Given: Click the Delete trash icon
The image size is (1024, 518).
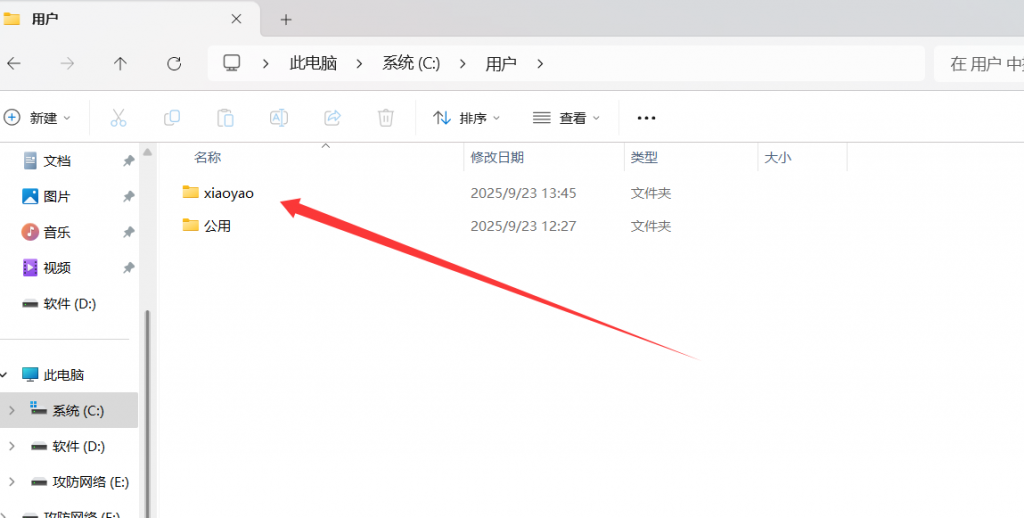Looking at the screenshot, I should click(x=386, y=118).
